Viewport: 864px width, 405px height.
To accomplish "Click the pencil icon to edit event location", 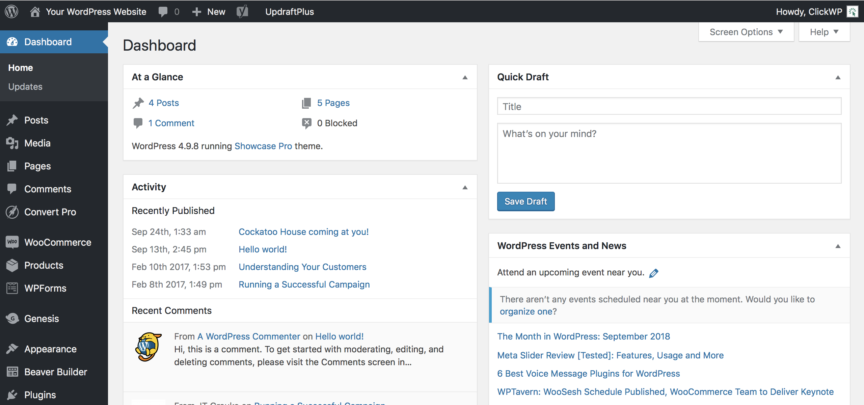I will tap(654, 272).
